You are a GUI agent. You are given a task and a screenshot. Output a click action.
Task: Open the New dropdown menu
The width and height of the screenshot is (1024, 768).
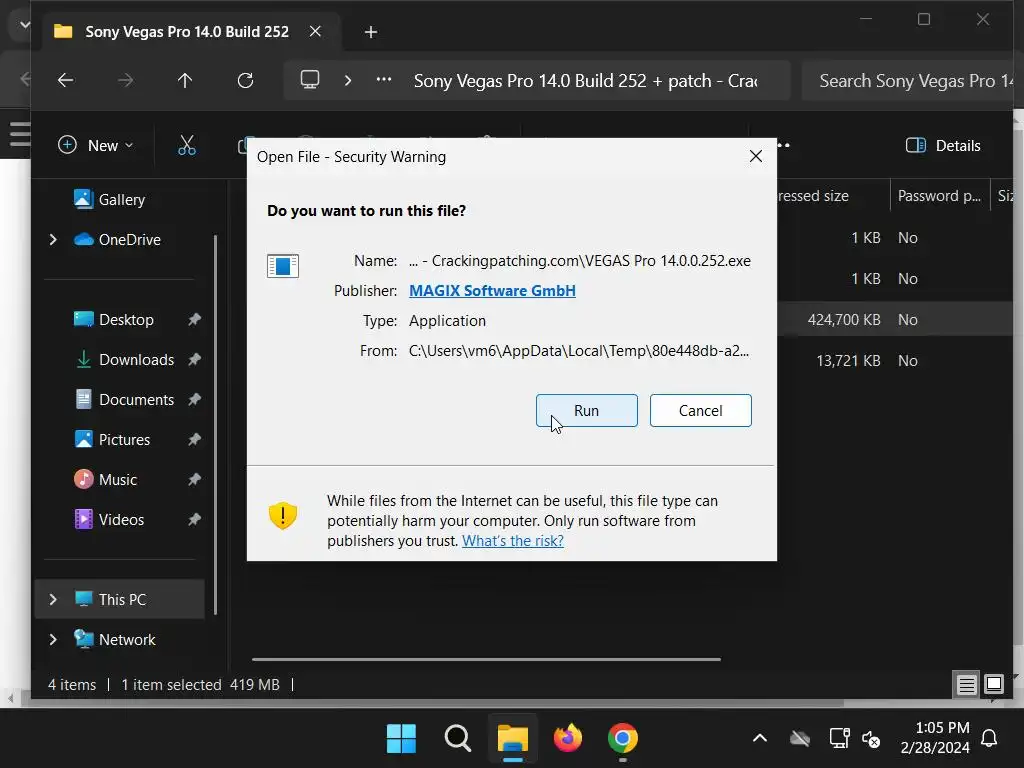[95, 145]
